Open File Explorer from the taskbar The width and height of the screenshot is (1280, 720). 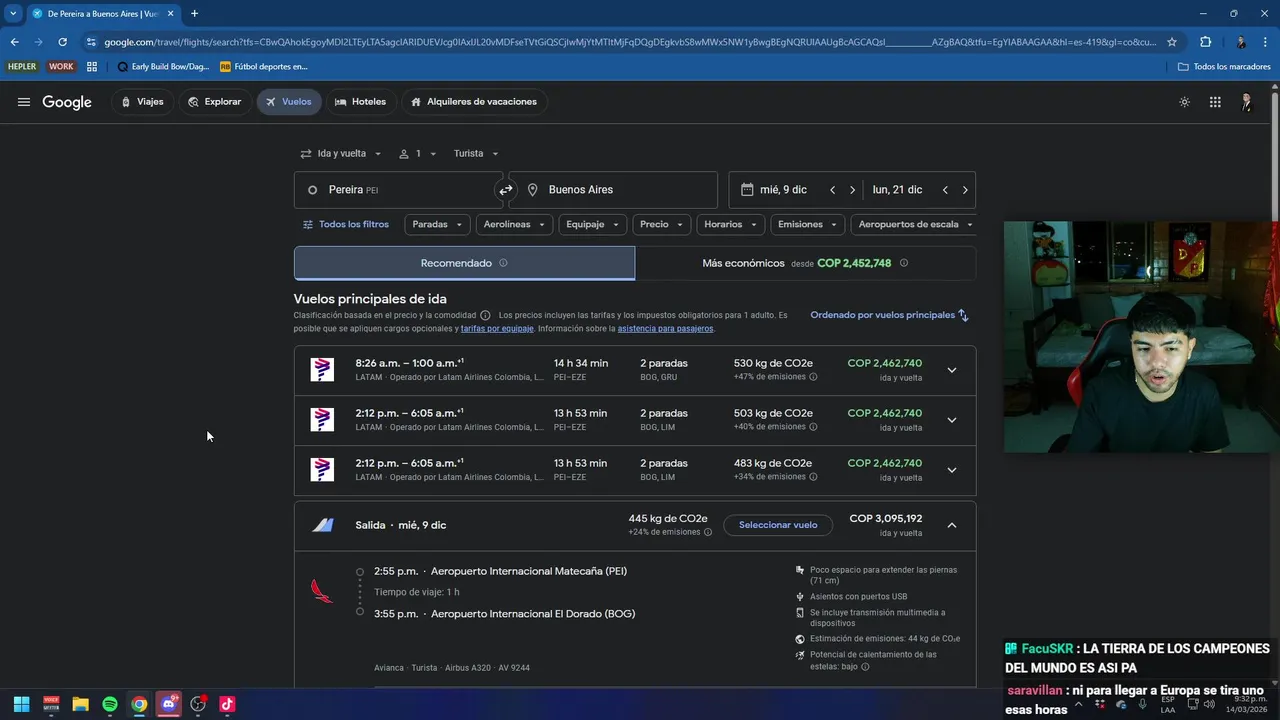80,704
